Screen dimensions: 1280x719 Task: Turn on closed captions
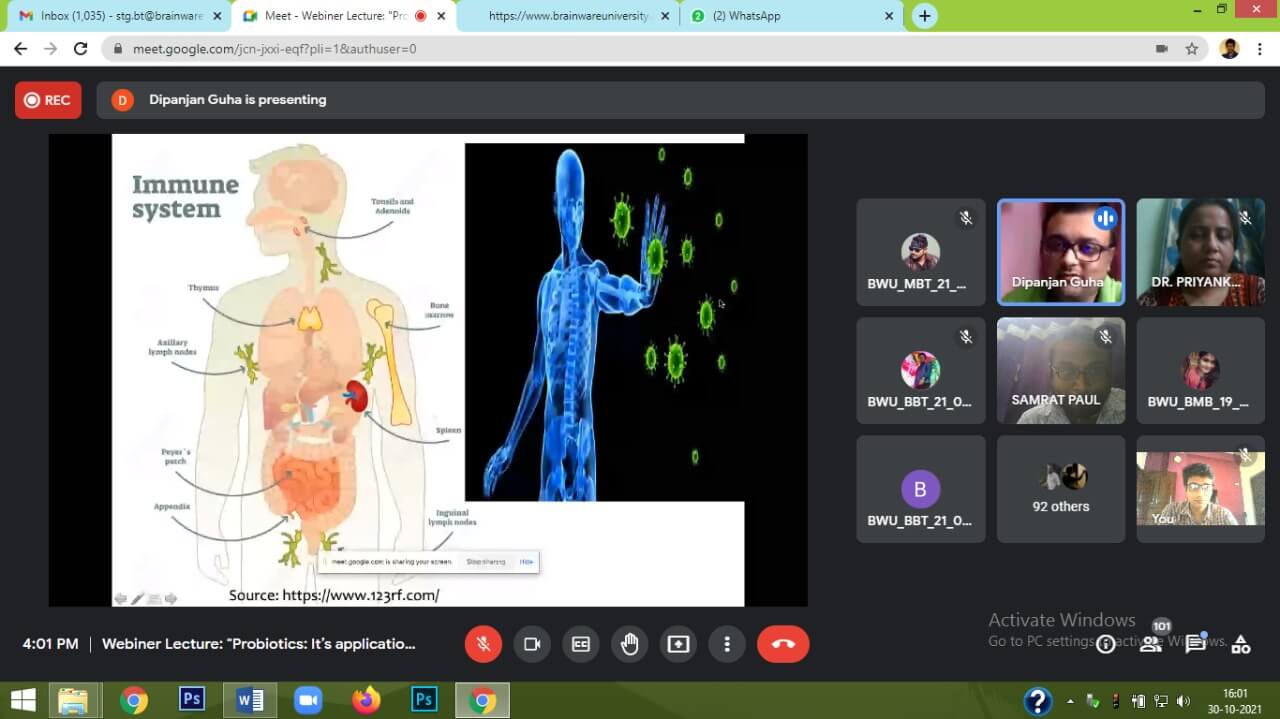click(581, 644)
